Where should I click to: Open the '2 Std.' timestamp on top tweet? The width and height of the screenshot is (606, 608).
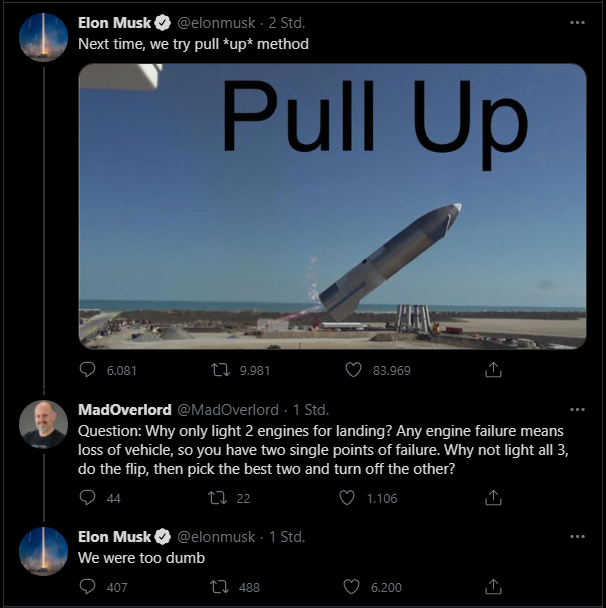click(287, 22)
